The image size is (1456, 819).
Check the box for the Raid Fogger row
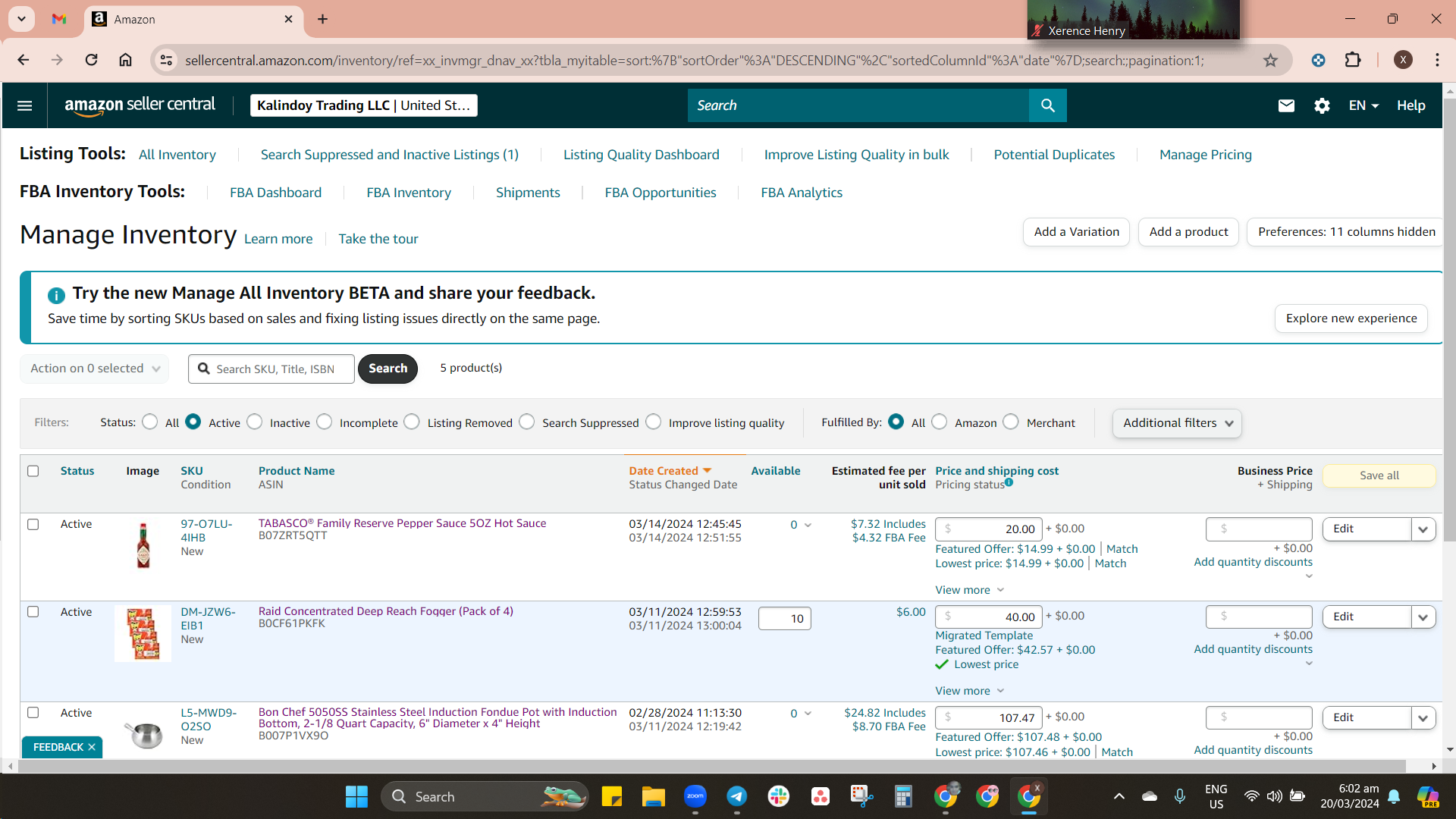pyautogui.click(x=33, y=611)
